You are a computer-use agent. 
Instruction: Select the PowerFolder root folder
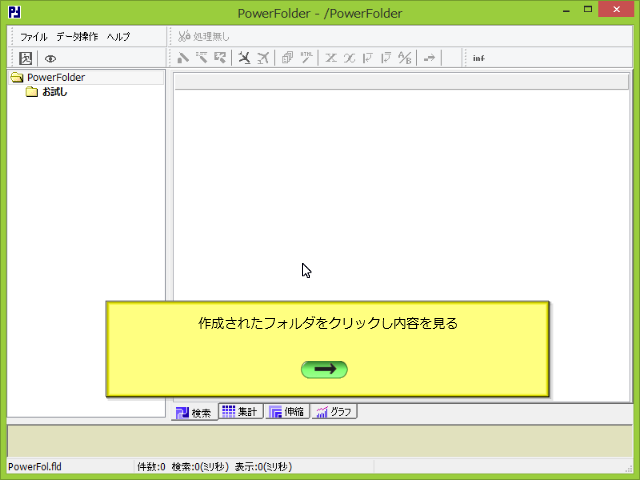coord(56,77)
